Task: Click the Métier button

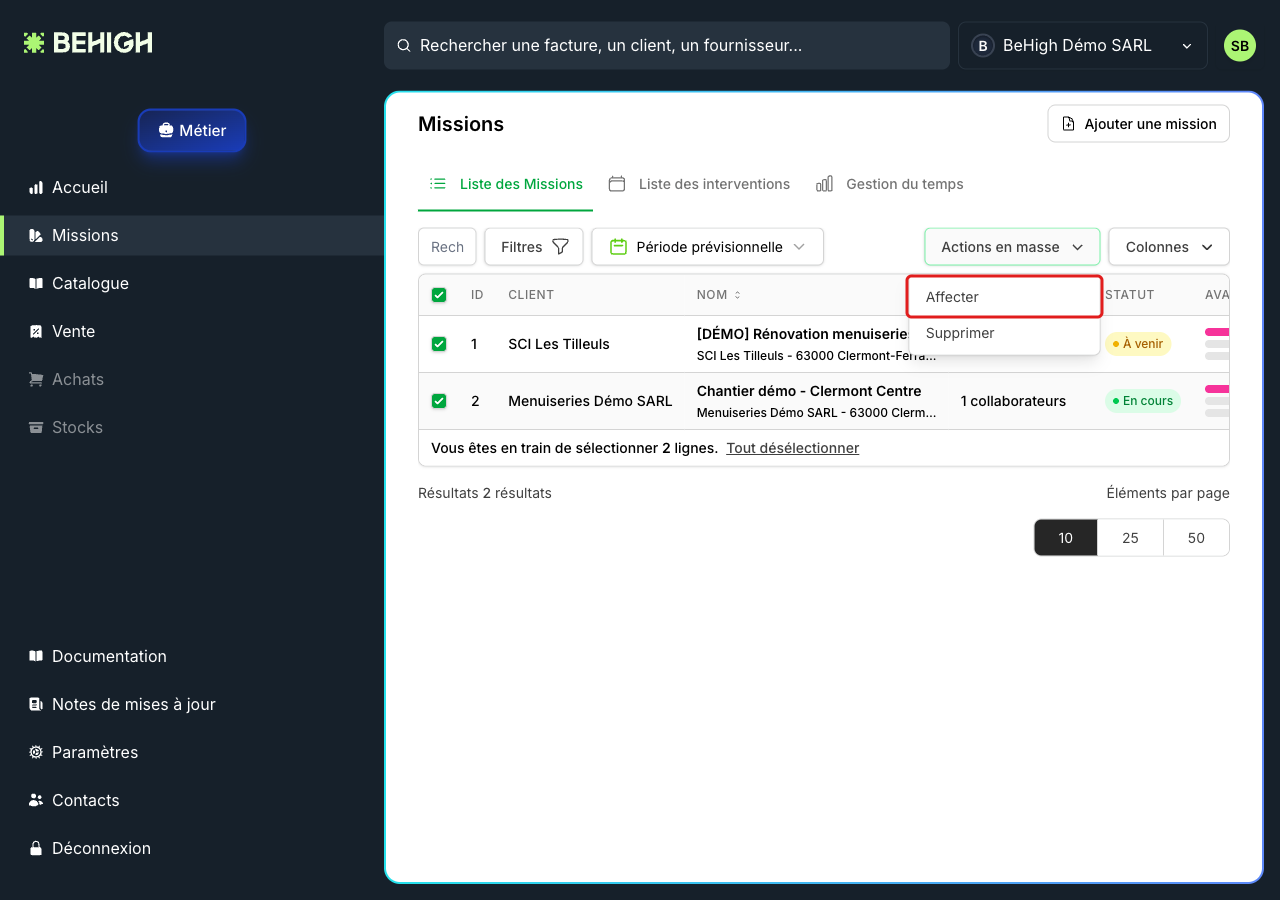Action: click(192, 131)
